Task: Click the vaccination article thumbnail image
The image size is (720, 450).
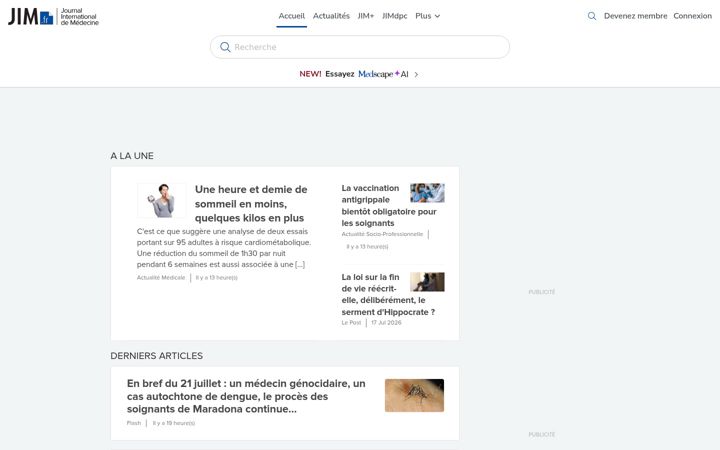Action: 427,193
